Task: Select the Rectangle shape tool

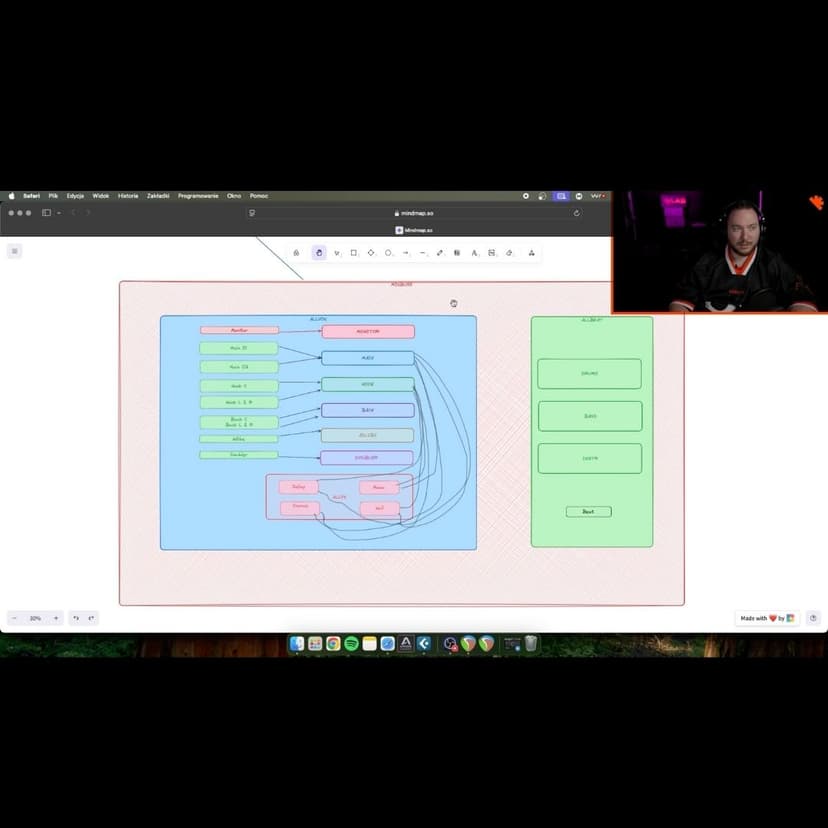Action: (353, 253)
